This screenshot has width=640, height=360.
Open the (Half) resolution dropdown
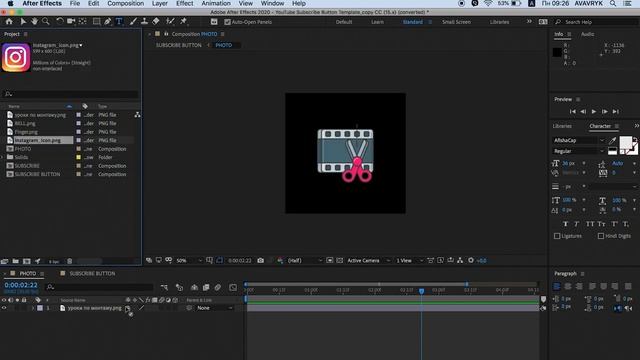click(305, 260)
